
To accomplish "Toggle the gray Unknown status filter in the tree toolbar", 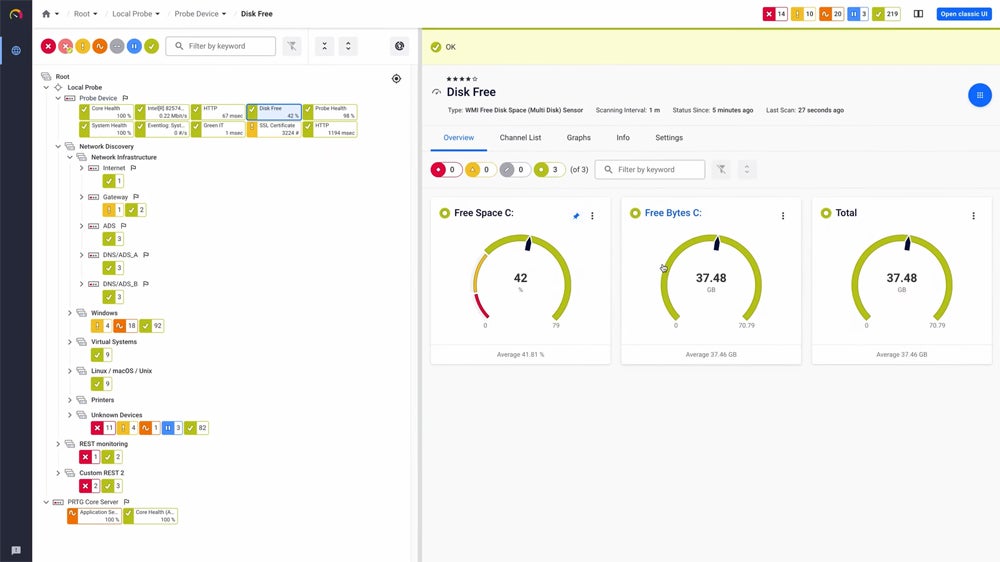I will pyautogui.click(x=117, y=46).
